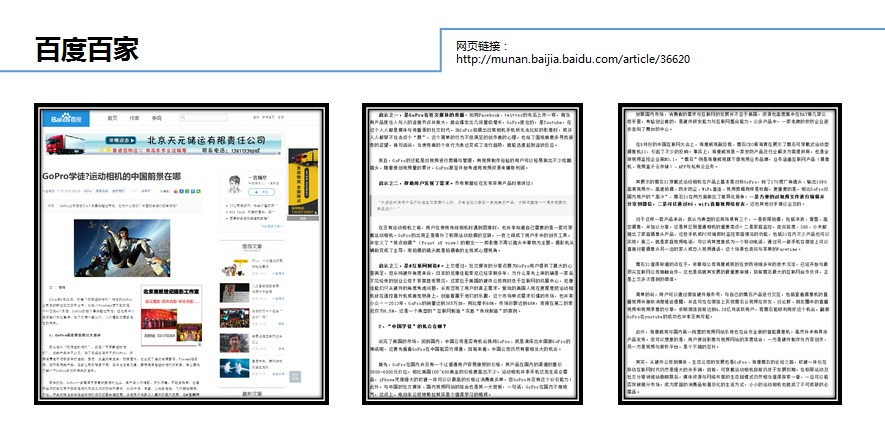885x439 pixels.
Task: Click the slide title 百度百家
Action: [87, 49]
